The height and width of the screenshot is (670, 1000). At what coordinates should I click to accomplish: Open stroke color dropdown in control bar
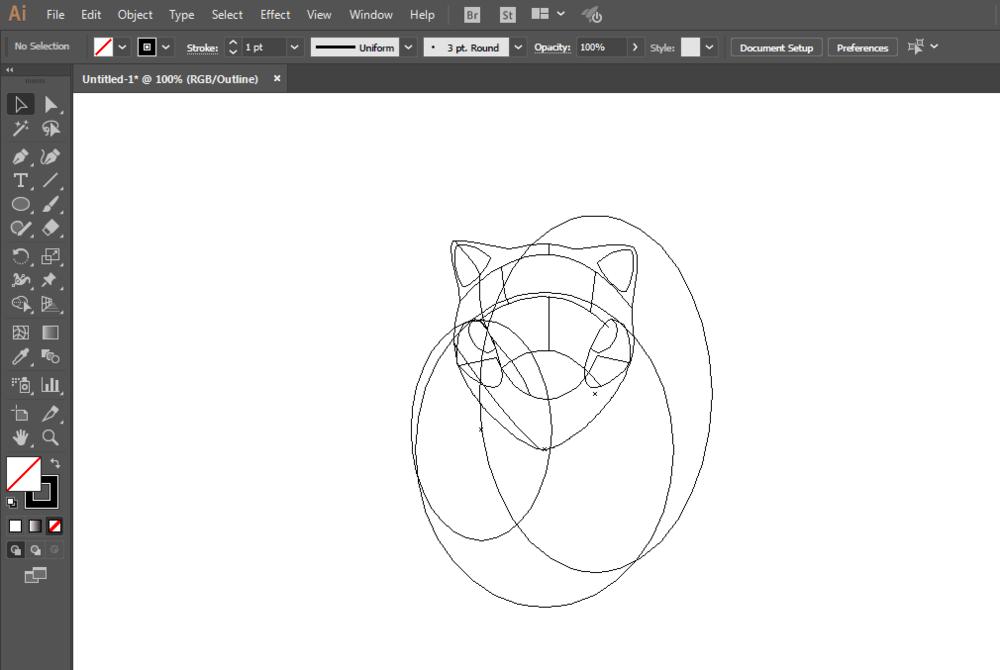coord(166,47)
